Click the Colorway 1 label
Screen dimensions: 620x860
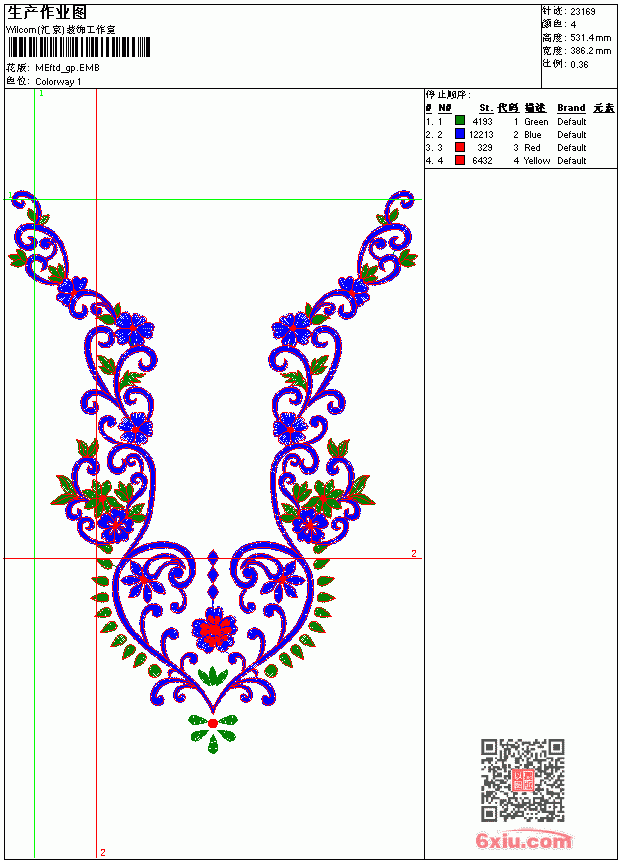58,82
